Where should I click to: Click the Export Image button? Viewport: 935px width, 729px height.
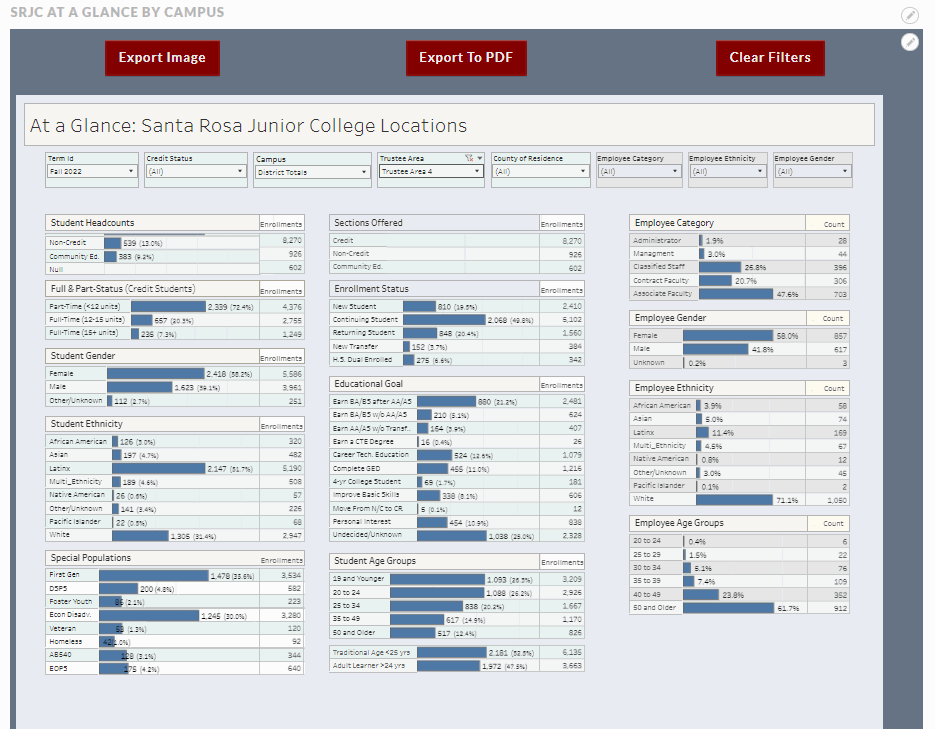[162, 58]
